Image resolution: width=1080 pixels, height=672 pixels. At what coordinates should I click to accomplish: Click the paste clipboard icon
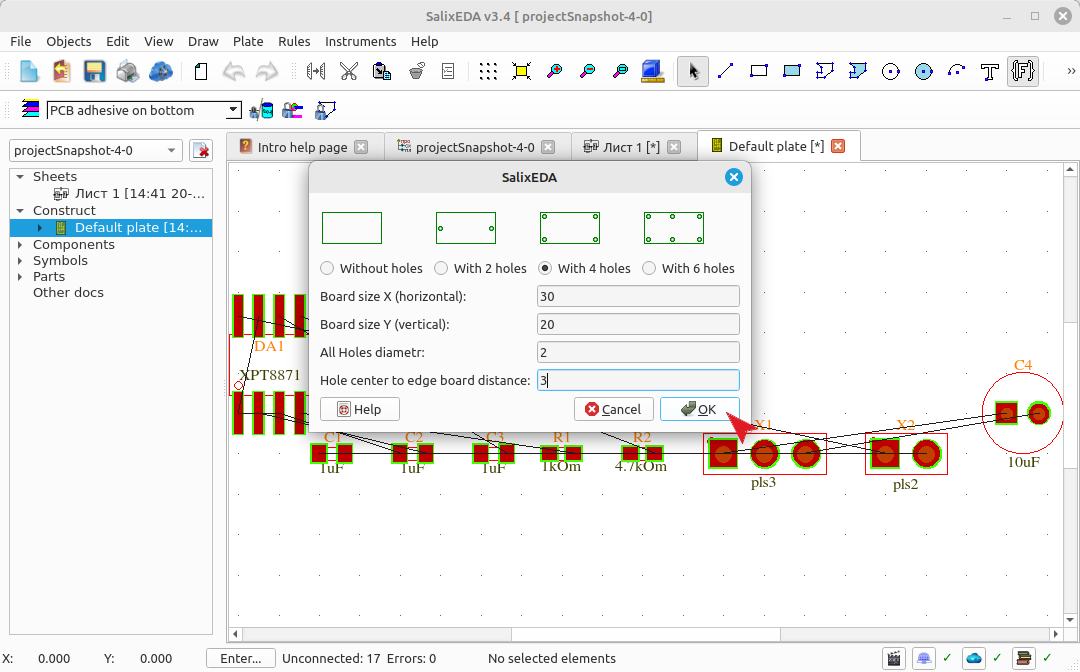coord(382,71)
